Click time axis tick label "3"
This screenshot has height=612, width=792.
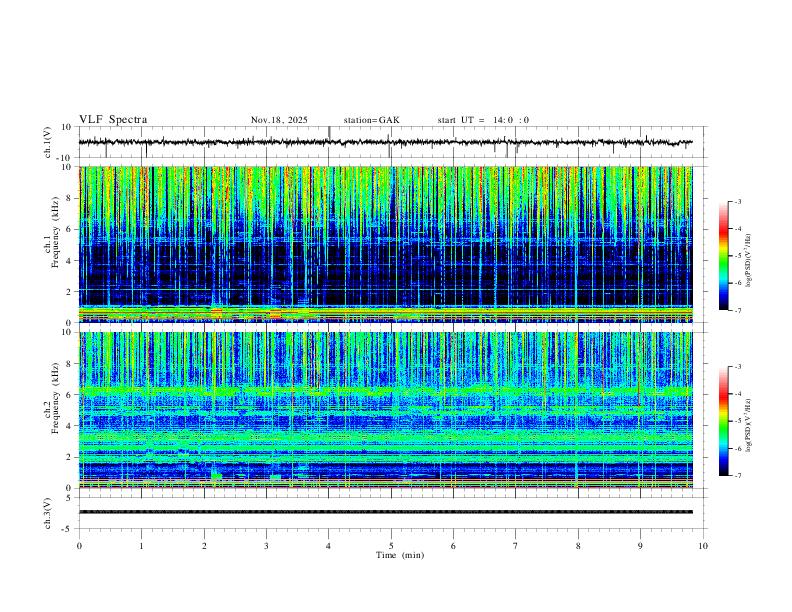tap(266, 546)
